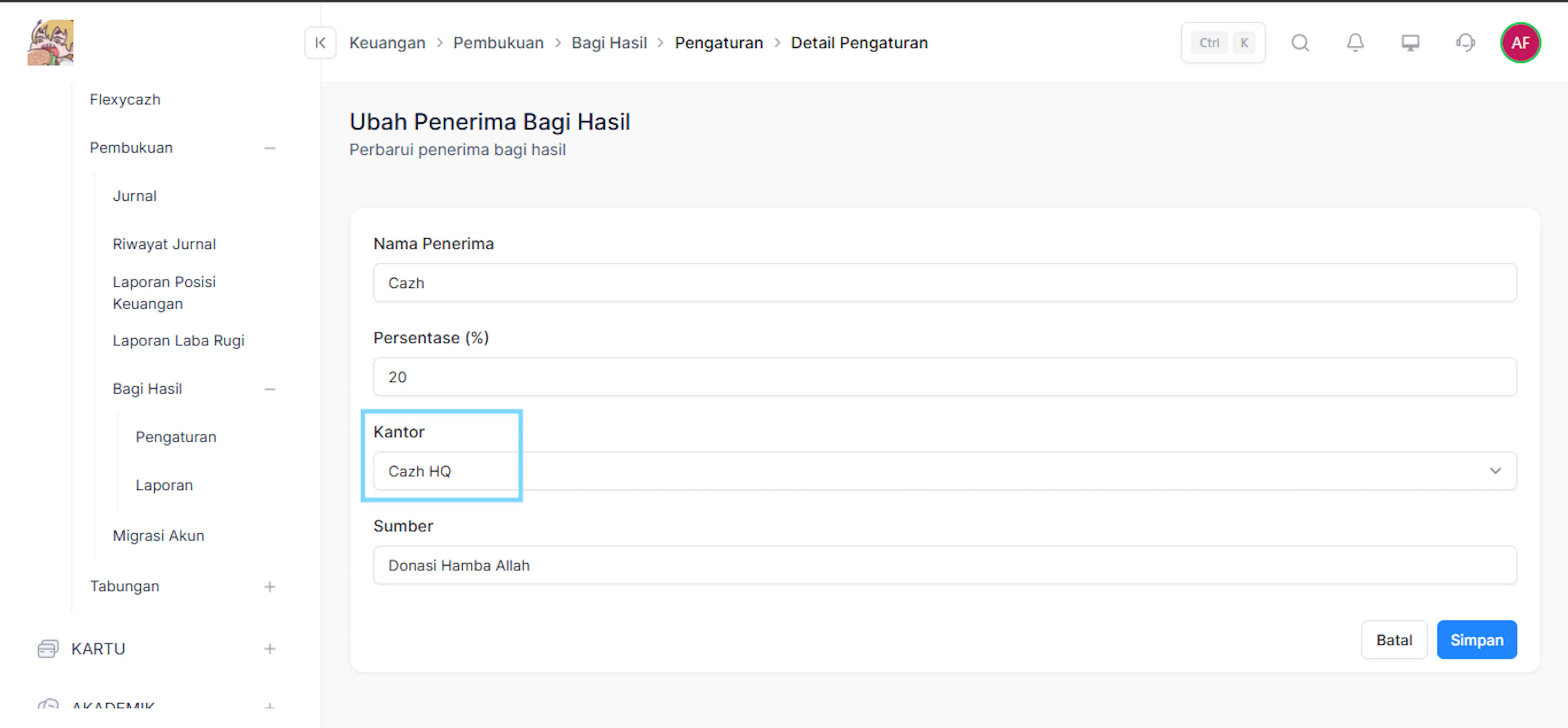Screen dimensions: 1568x728
Task: Collapse sidebar with the arrow icon
Action: tap(320, 42)
